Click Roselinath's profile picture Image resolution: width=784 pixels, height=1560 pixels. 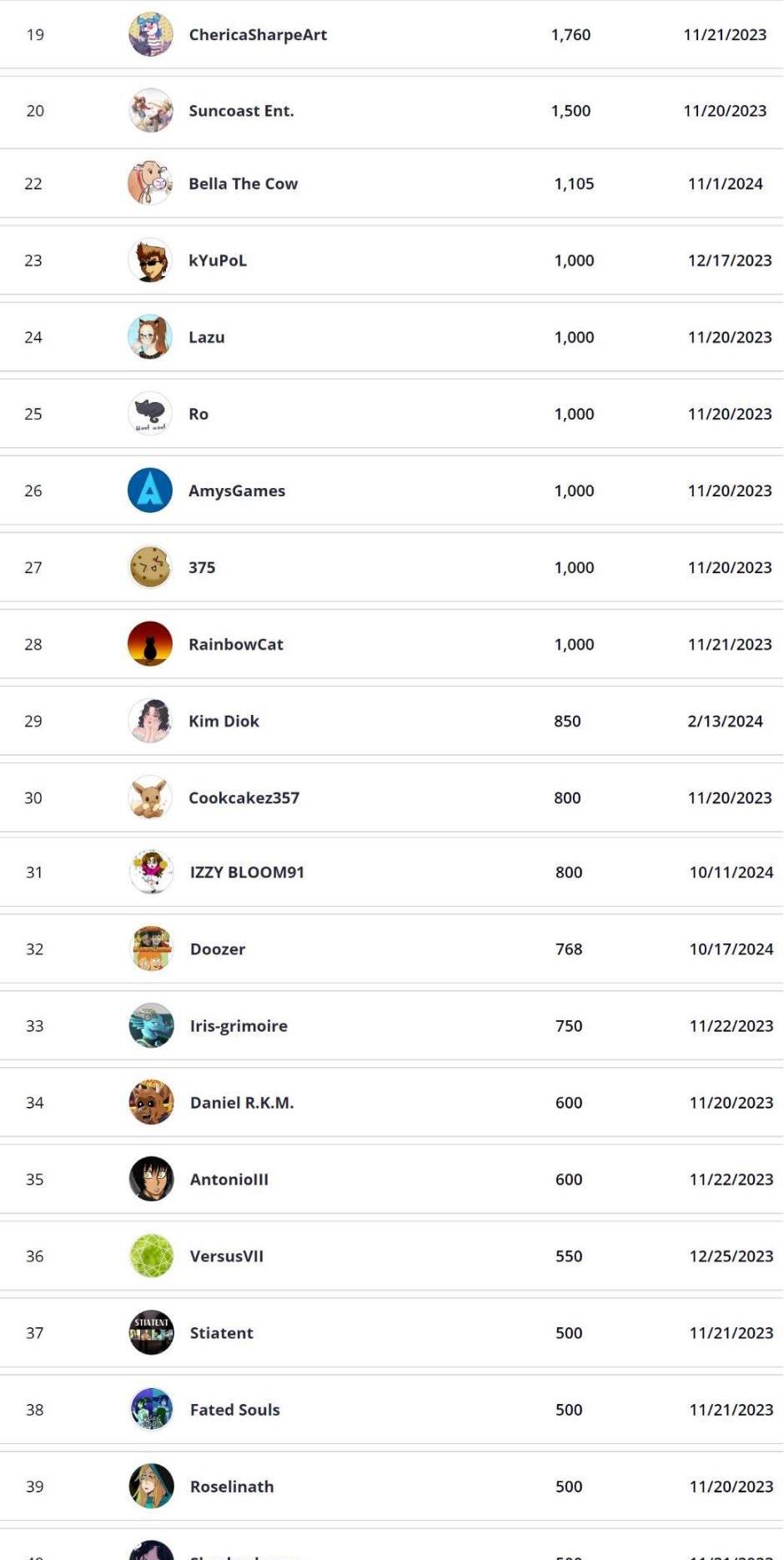[152, 1487]
